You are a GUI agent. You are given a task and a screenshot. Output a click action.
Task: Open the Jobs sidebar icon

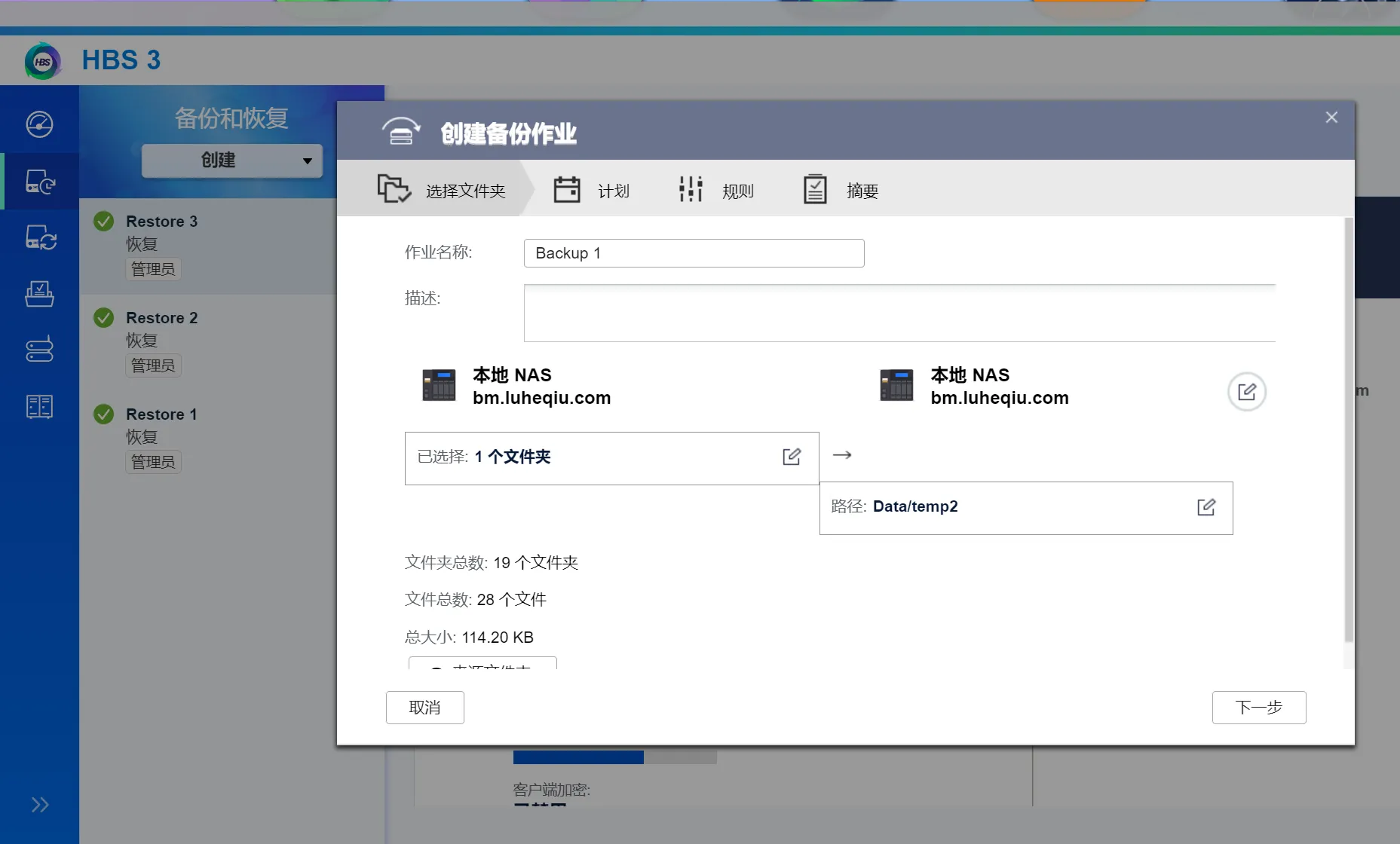[39, 294]
